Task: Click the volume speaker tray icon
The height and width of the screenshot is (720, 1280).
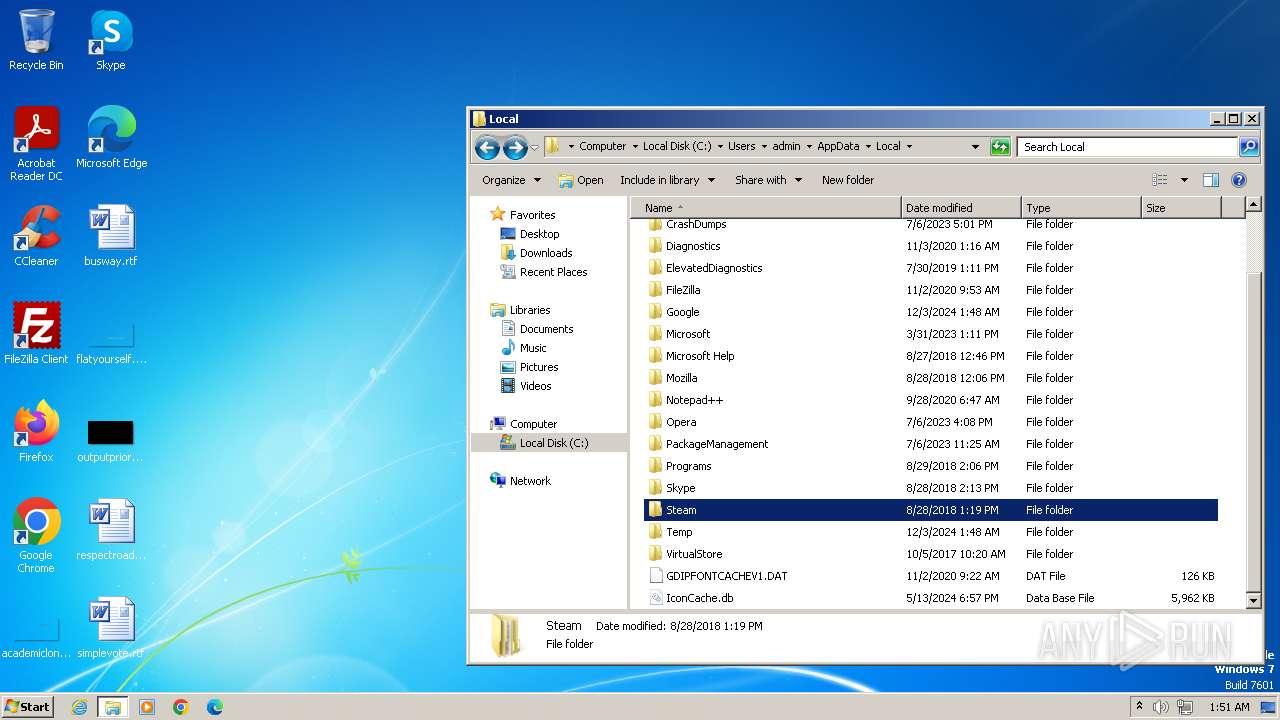Action: (x=1161, y=707)
